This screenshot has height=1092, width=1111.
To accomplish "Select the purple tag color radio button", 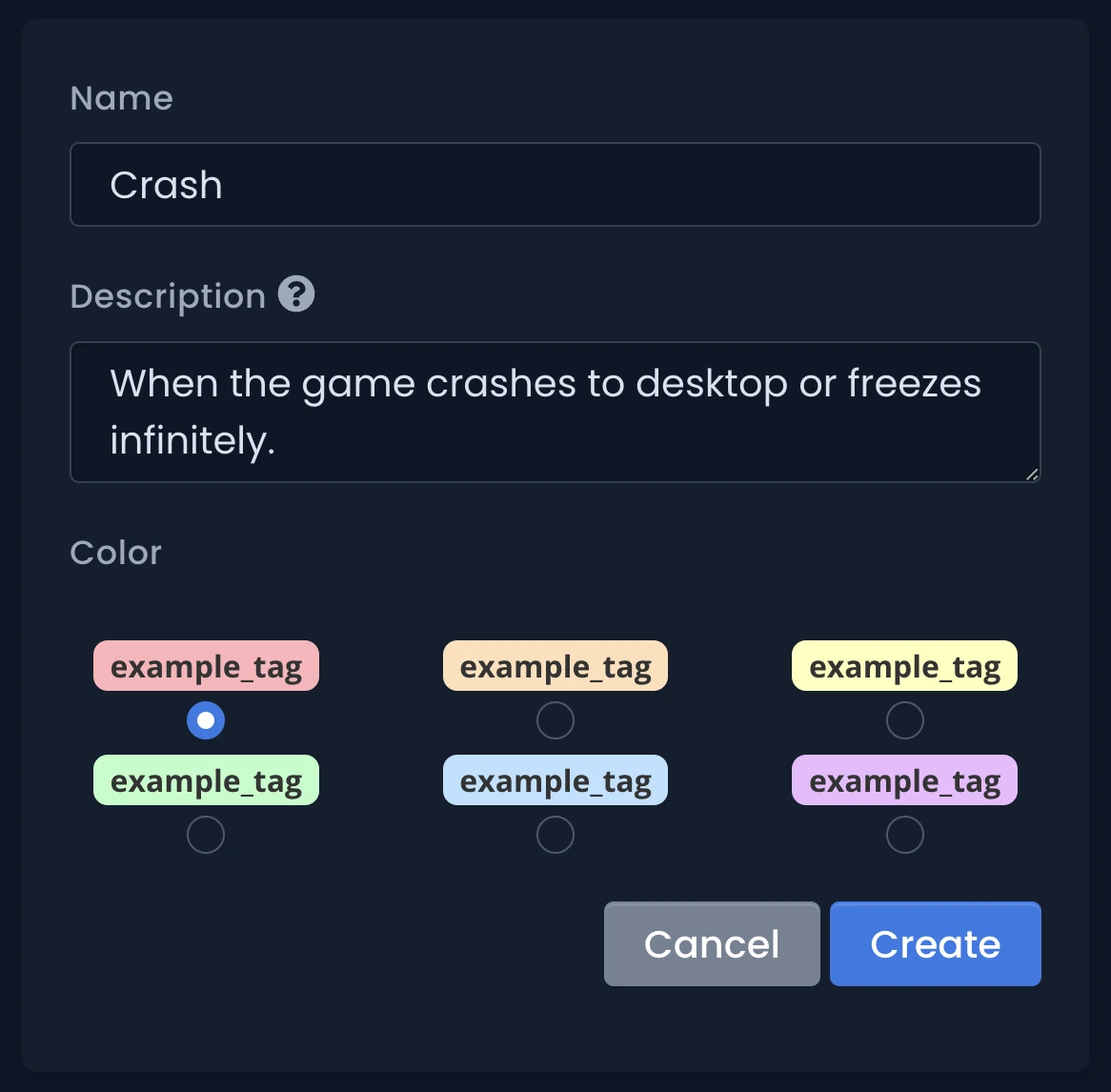I will tap(904, 835).
